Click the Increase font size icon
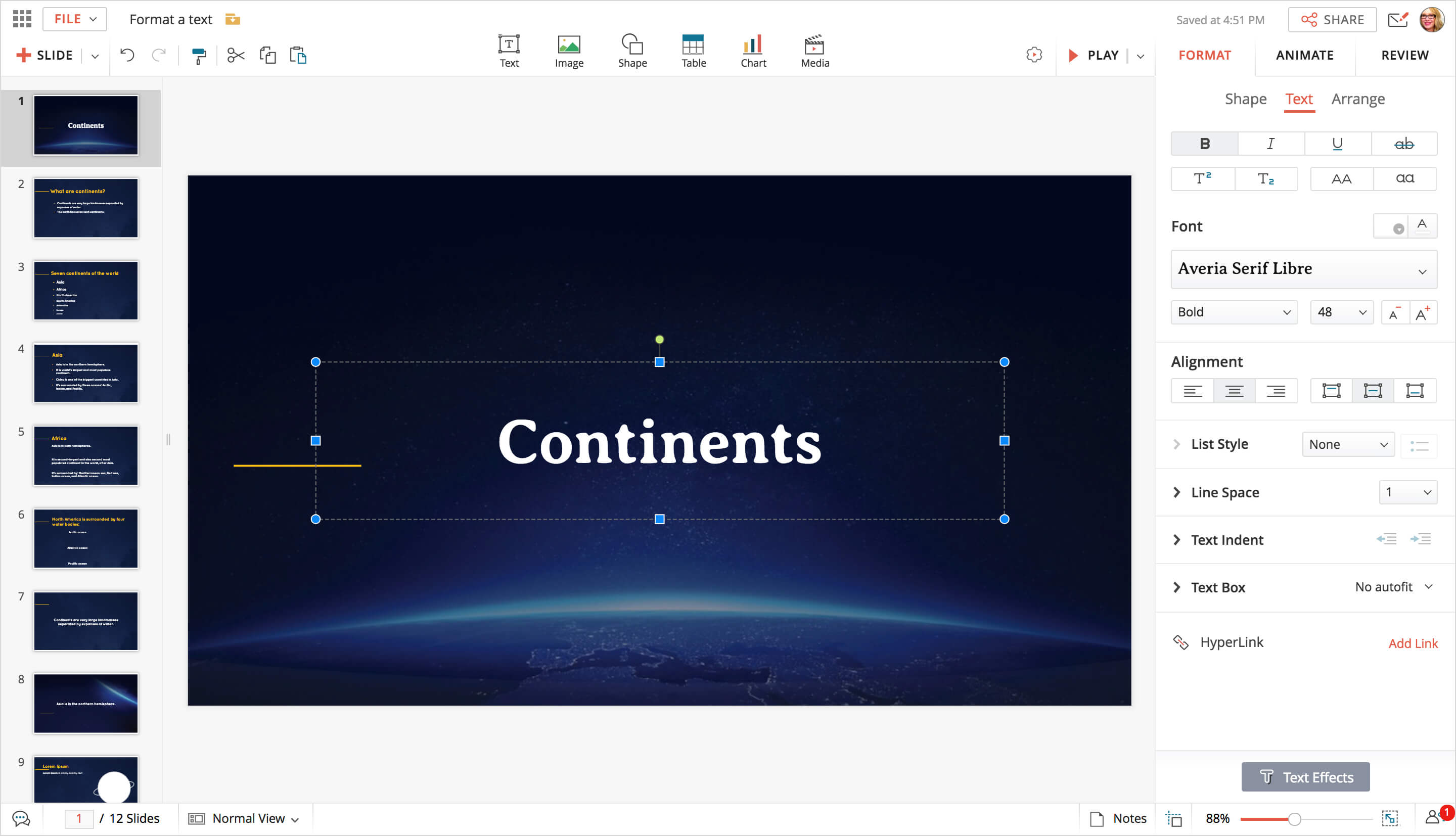Image resolution: width=1456 pixels, height=836 pixels. click(1422, 313)
